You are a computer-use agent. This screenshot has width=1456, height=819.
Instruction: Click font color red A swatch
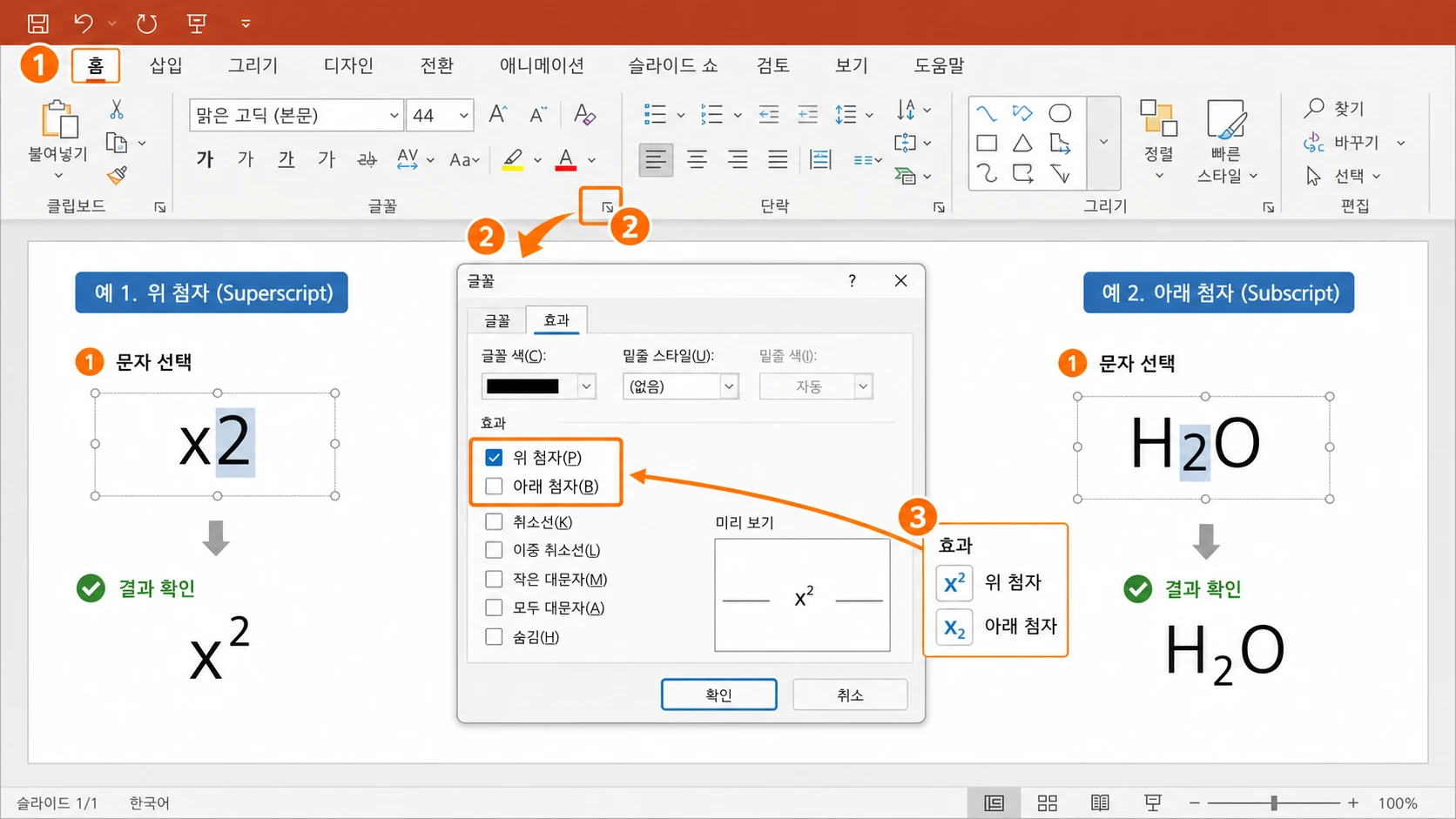point(566,159)
